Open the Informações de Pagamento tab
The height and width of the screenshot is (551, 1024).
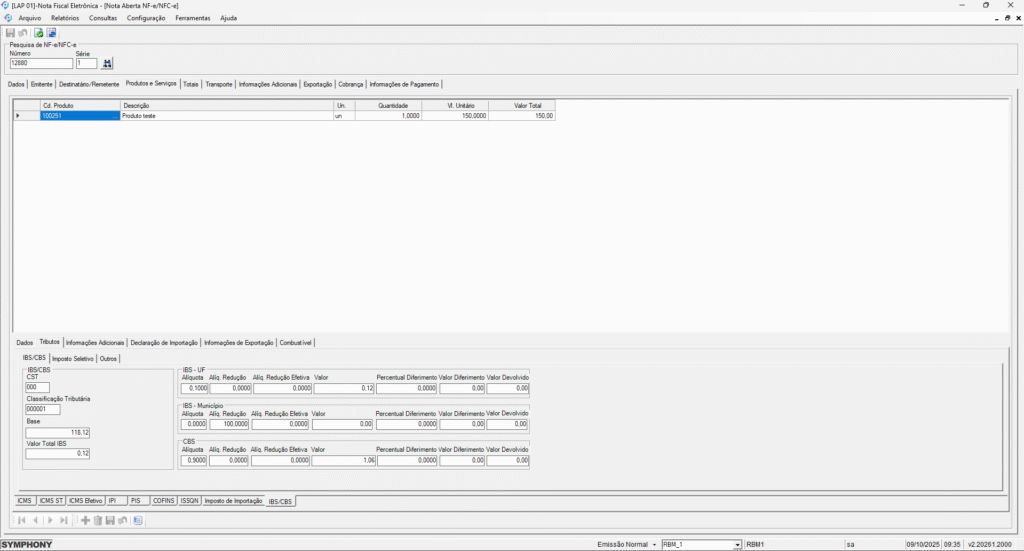click(404, 84)
